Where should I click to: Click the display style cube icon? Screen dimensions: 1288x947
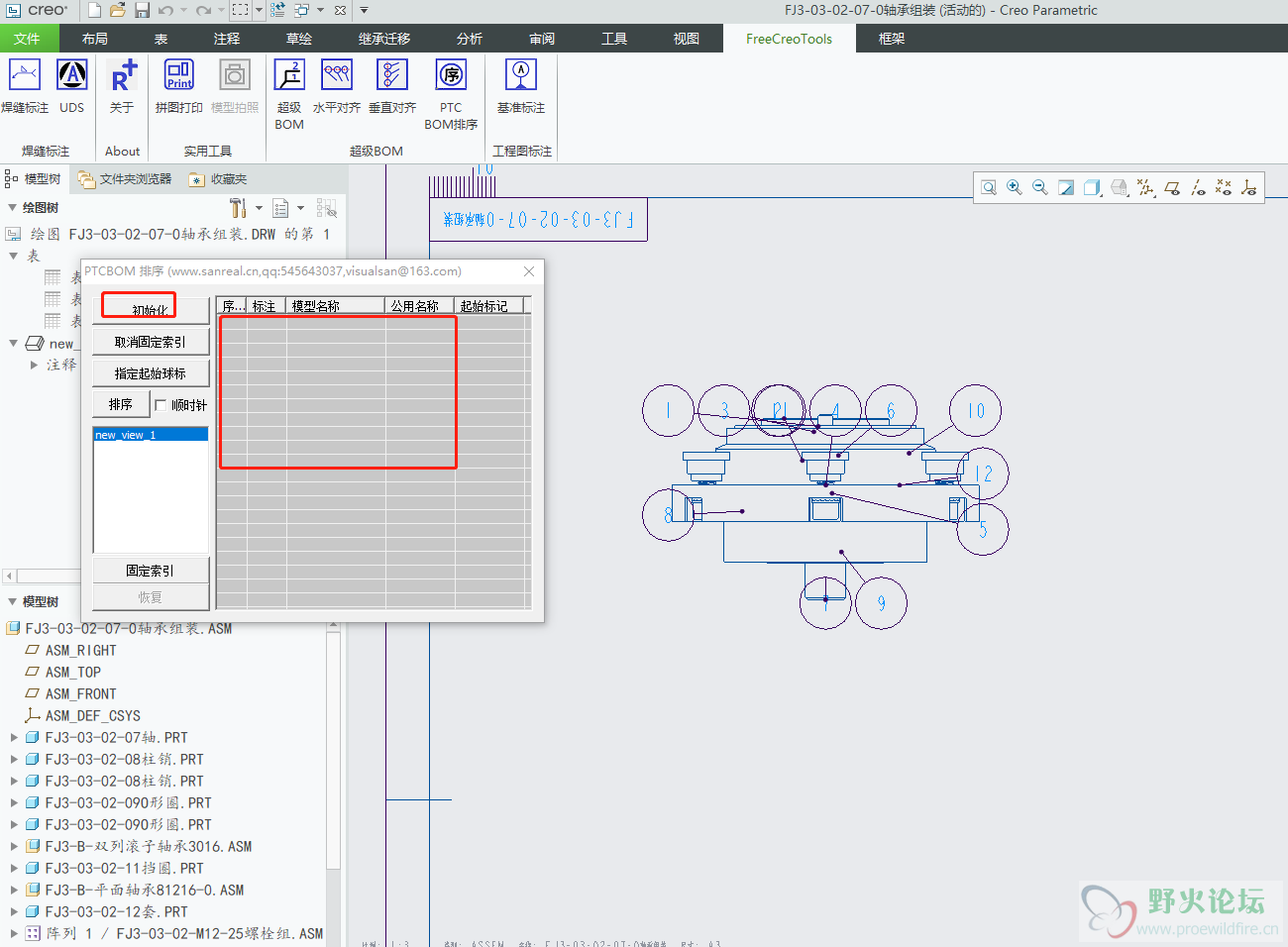pos(1092,187)
